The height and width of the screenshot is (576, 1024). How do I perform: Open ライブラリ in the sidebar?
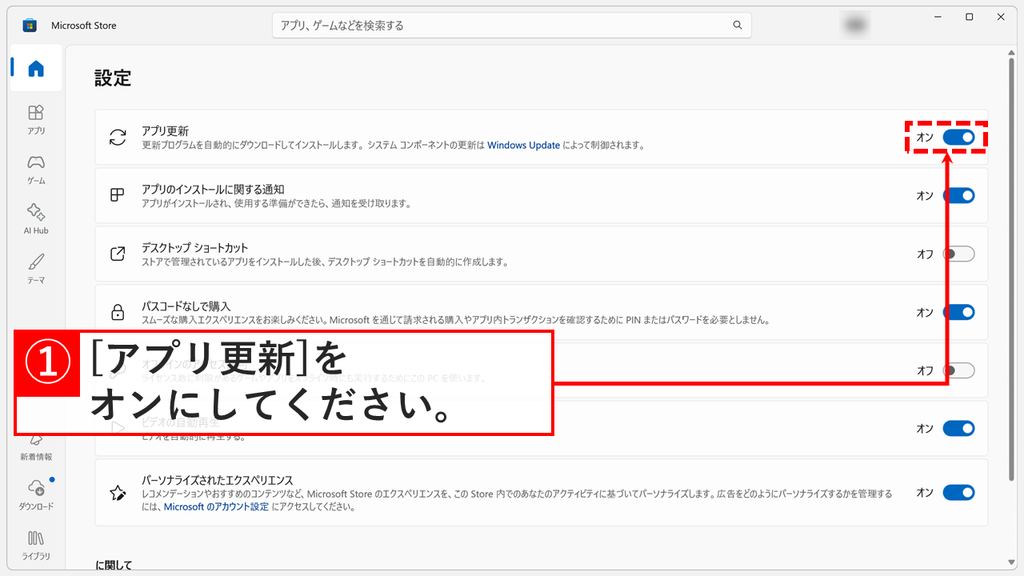tap(36, 545)
